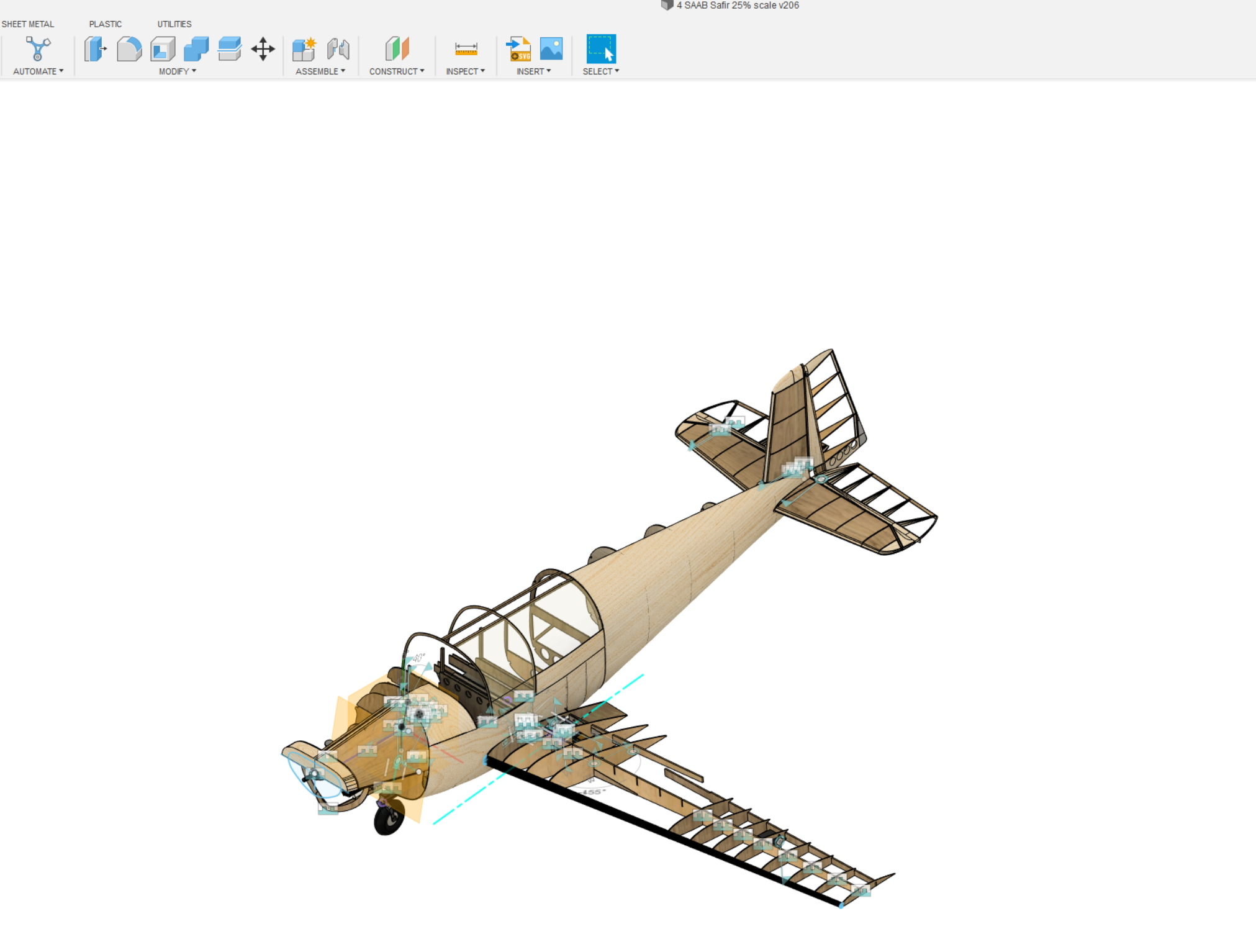The width and height of the screenshot is (1256, 952).
Task: Activate window selection in Select panel
Action: pos(600,49)
